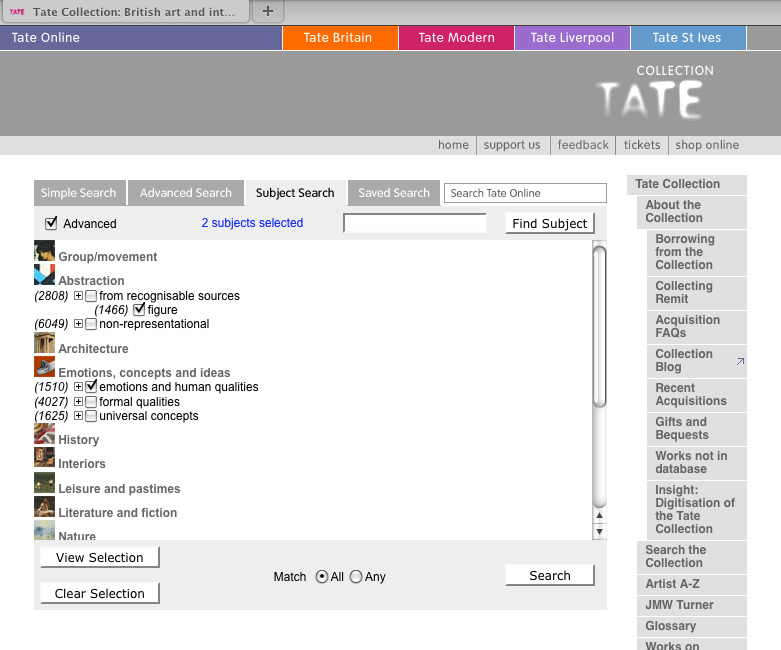The image size is (781, 650).
Task: Click the Search Tate Online input field
Action: tap(525, 193)
